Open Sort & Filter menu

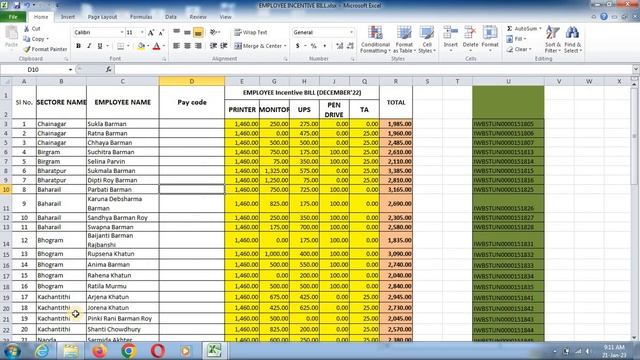point(553,39)
